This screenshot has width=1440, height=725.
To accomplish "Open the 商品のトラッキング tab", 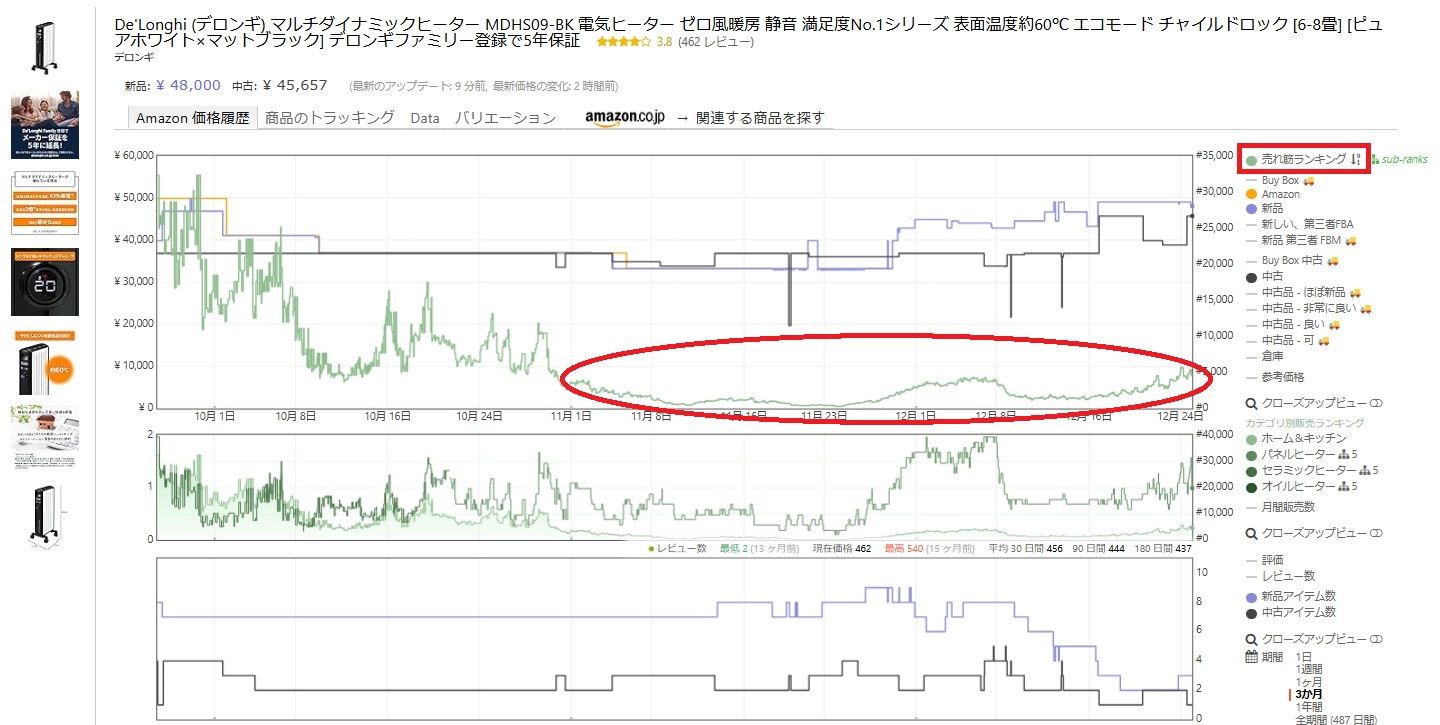I will coord(330,118).
